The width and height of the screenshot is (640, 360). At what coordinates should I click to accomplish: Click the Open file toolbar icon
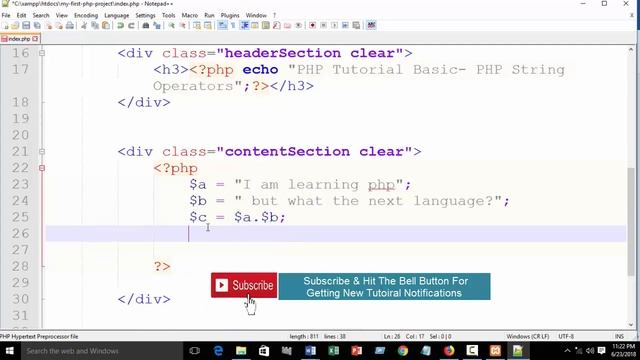pos(15,25)
